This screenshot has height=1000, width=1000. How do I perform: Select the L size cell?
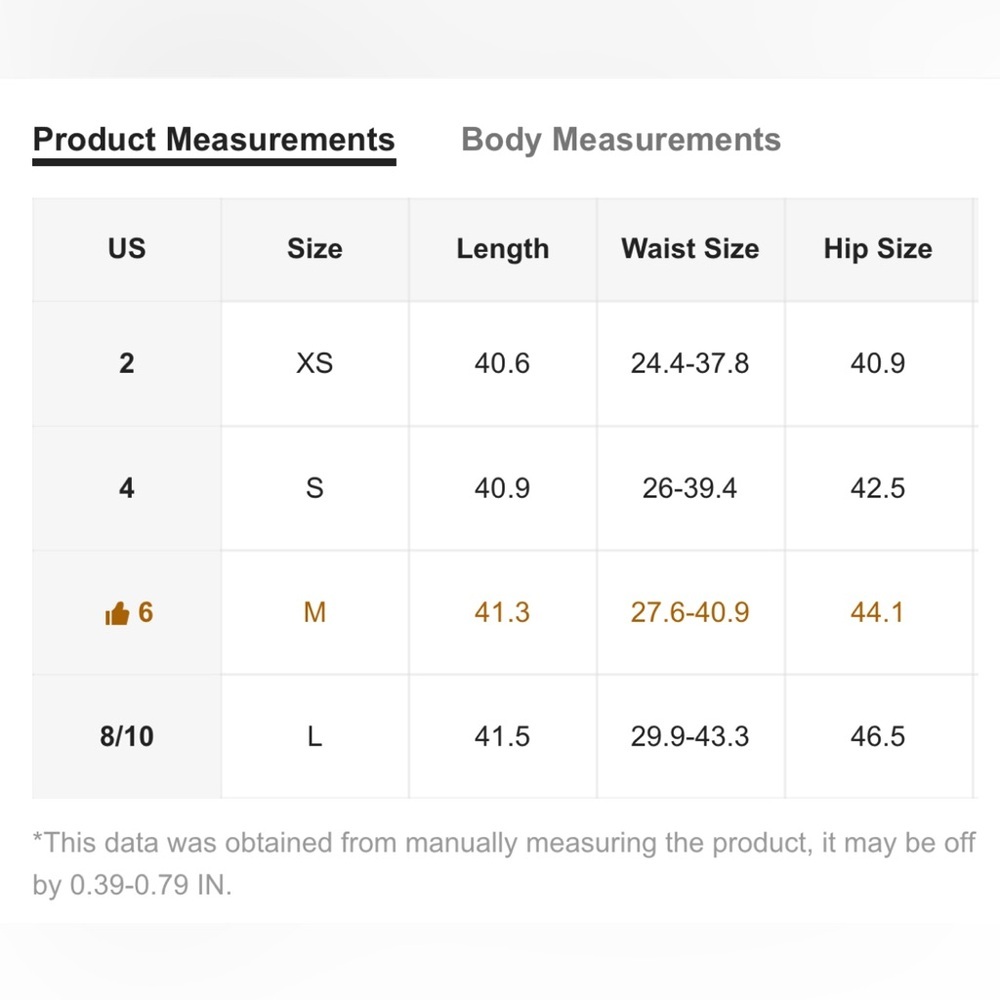tap(314, 737)
